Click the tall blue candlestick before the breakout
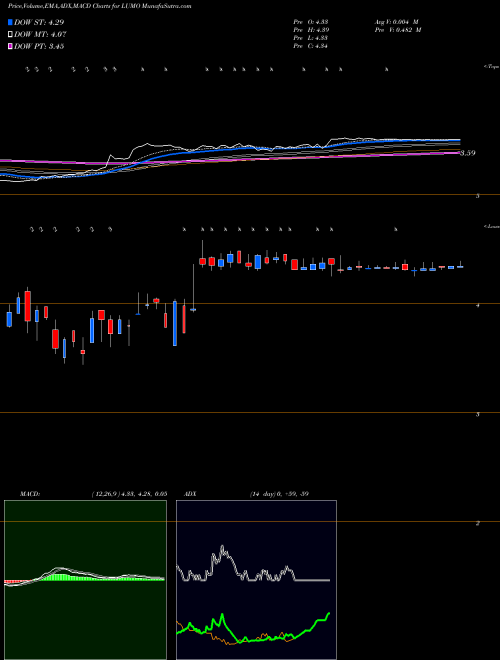 click(175, 323)
